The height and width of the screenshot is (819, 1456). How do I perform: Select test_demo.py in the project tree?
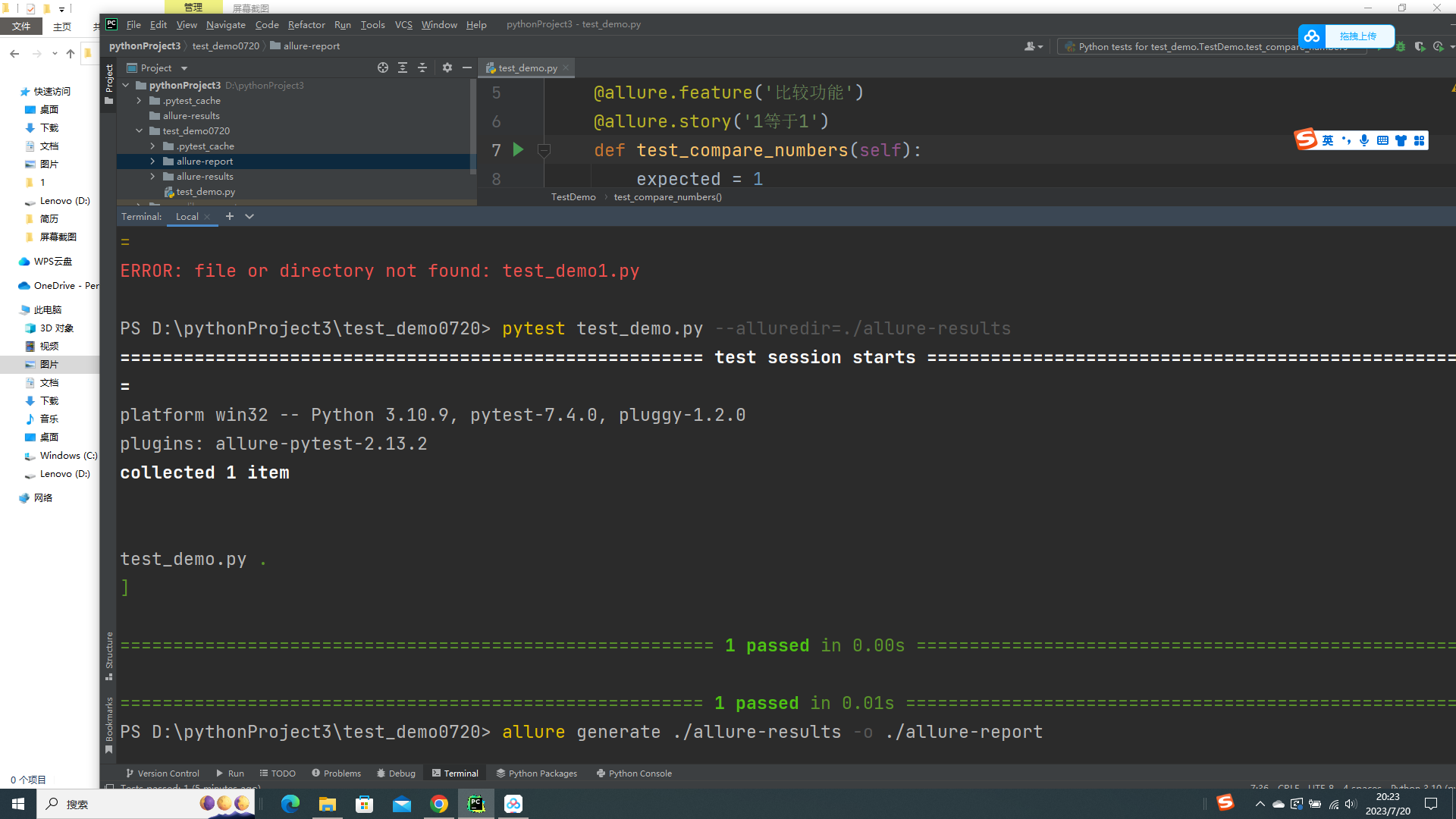coord(206,192)
